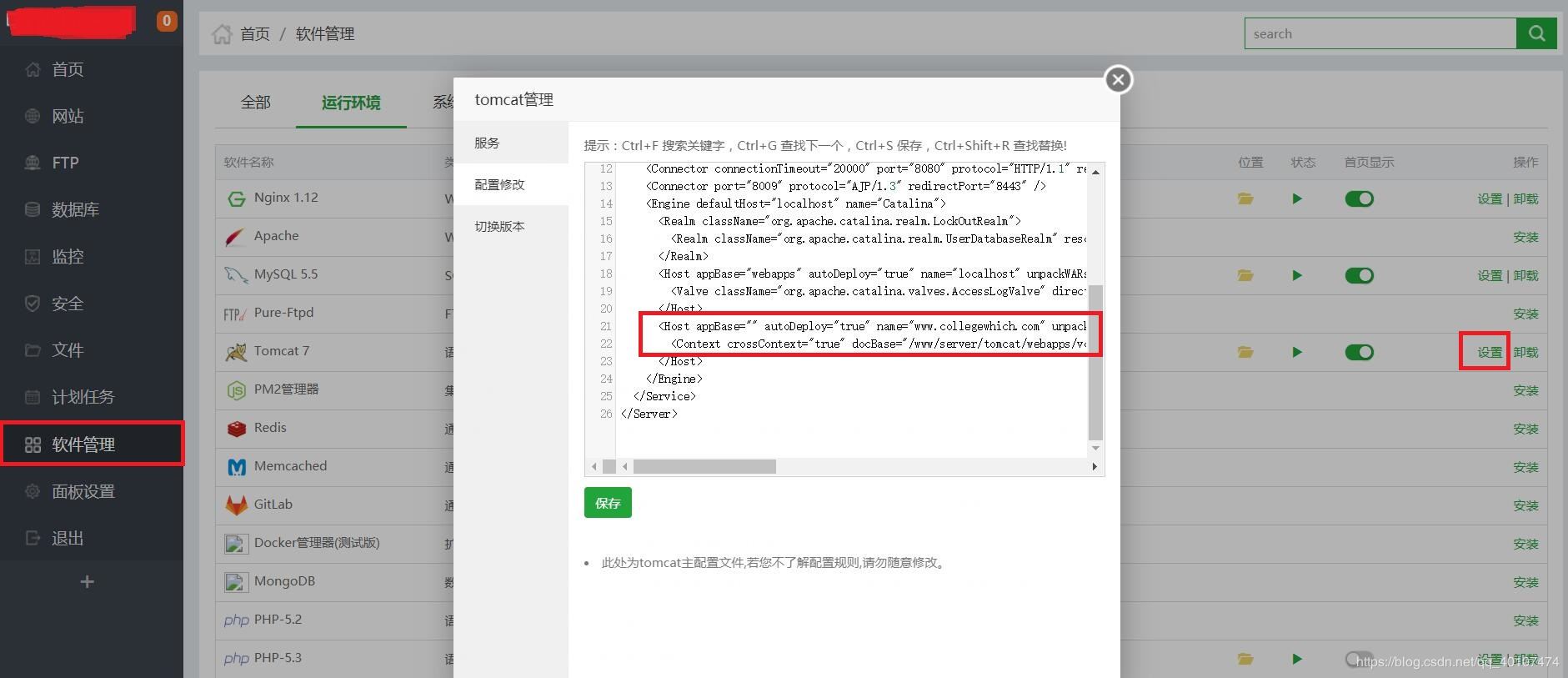
Task: Switch to 切换版本 tab in tomcat dialog
Action: 499,226
